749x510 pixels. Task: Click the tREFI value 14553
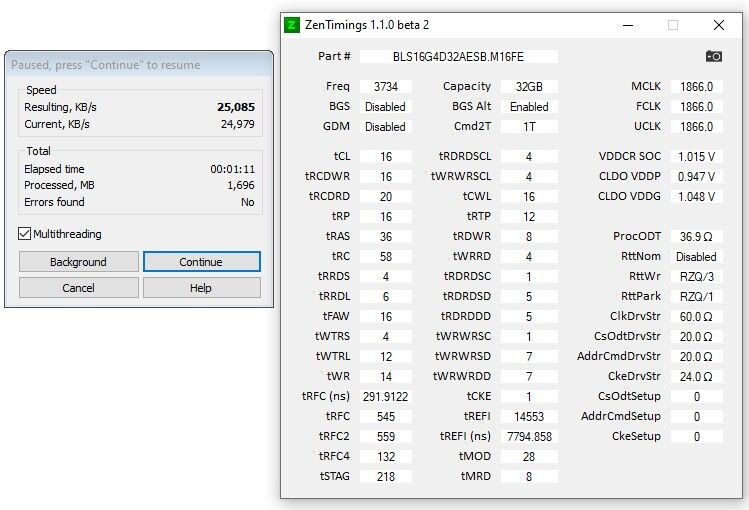(x=529, y=416)
